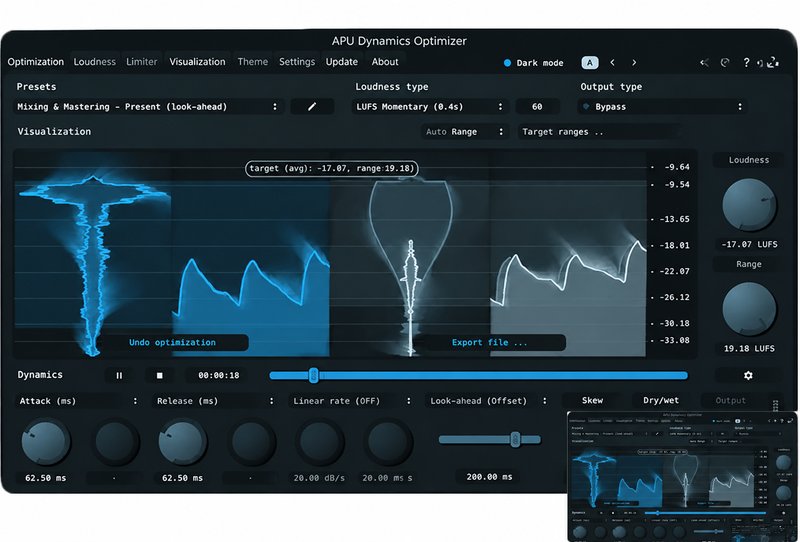Switch to the Limiter tab
The width and height of the screenshot is (800, 542).
coord(142,62)
